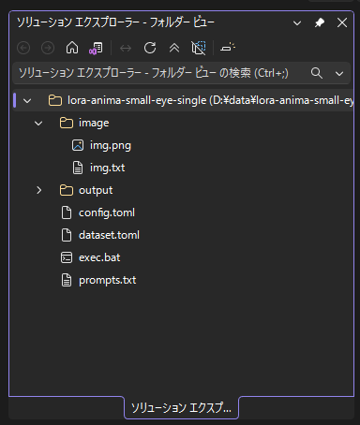The image size is (360, 425).
Task: Select the exec.bat file
Action: [x=183, y=258]
